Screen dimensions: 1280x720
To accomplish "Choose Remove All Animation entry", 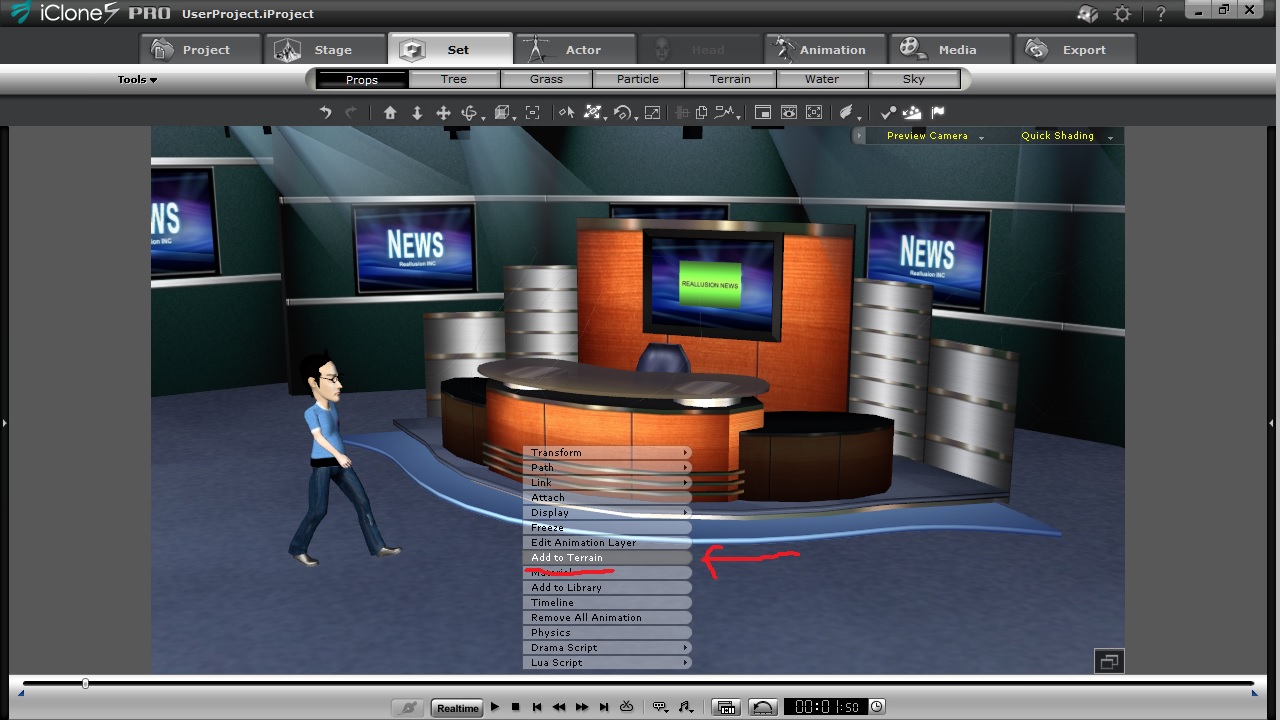I will pyautogui.click(x=607, y=618).
